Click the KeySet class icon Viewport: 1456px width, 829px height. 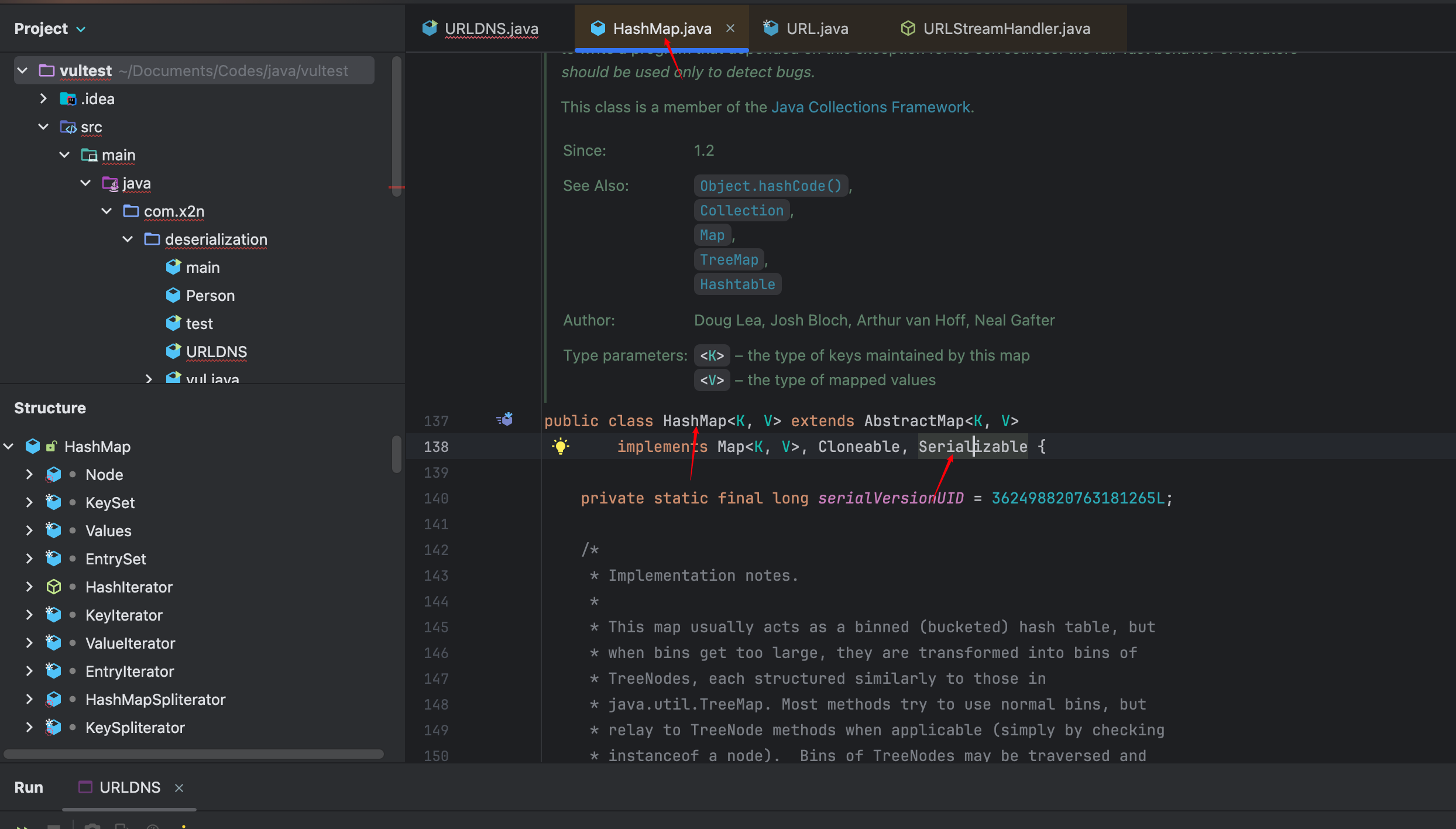tap(54, 502)
